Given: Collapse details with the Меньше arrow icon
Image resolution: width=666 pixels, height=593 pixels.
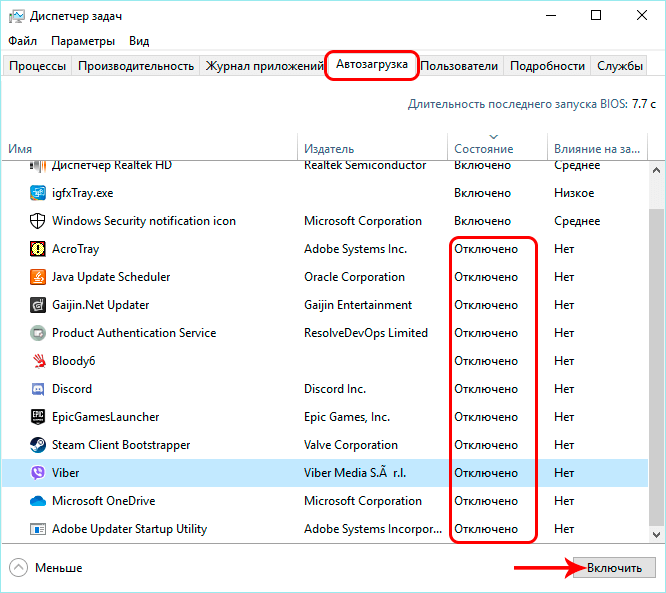Looking at the screenshot, I should pyautogui.click(x=18, y=568).
